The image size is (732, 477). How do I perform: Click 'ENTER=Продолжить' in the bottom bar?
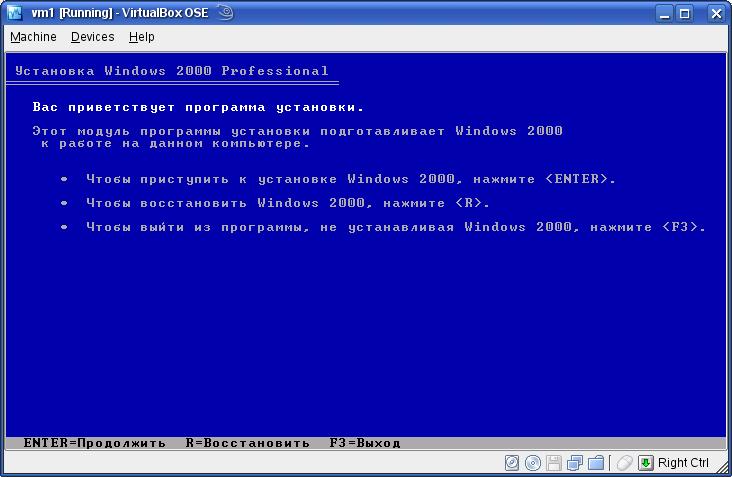coord(95,443)
